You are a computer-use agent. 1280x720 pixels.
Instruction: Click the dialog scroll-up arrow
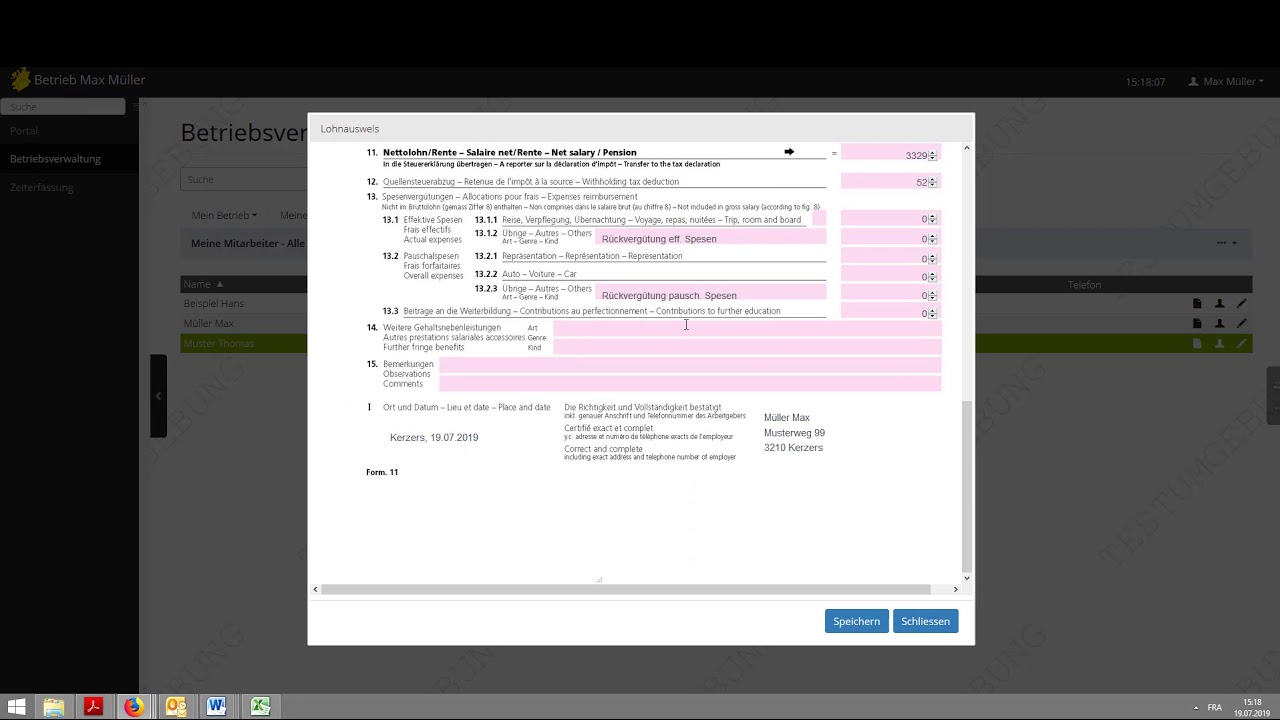tap(966, 148)
